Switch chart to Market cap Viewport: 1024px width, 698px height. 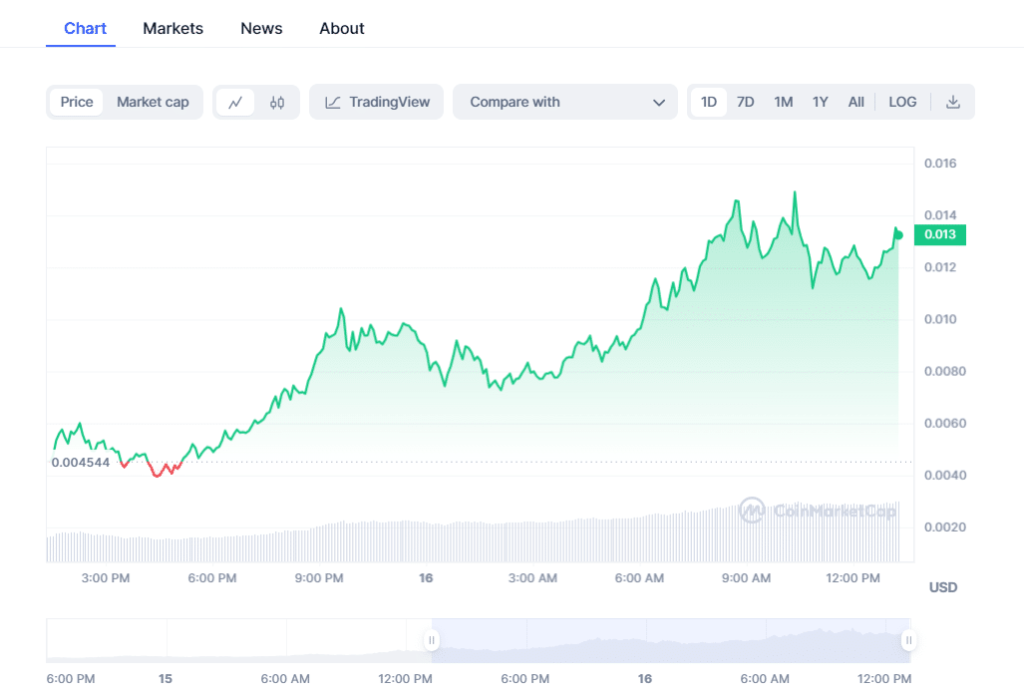[152, 102]
